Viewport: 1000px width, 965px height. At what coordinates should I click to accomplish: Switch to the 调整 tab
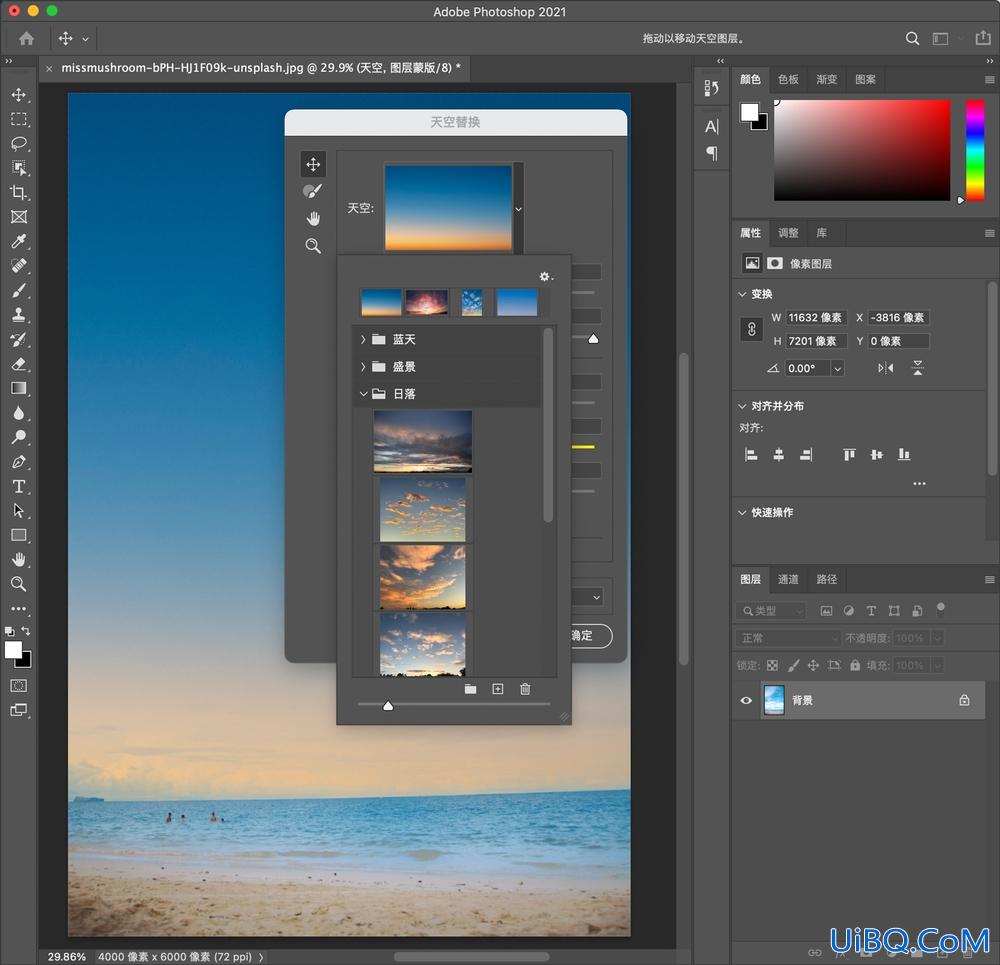pos(788,233)
